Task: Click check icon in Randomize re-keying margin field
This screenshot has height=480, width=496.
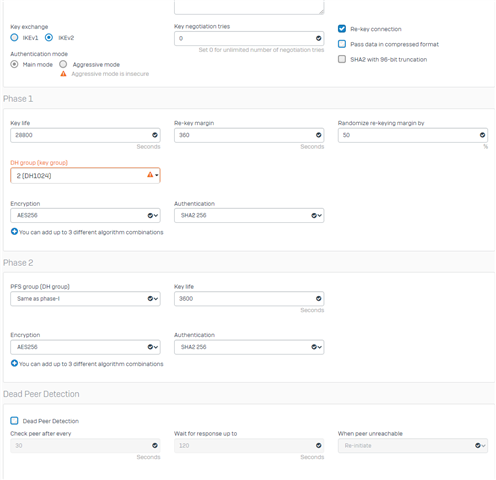Action: click(482, 135)
